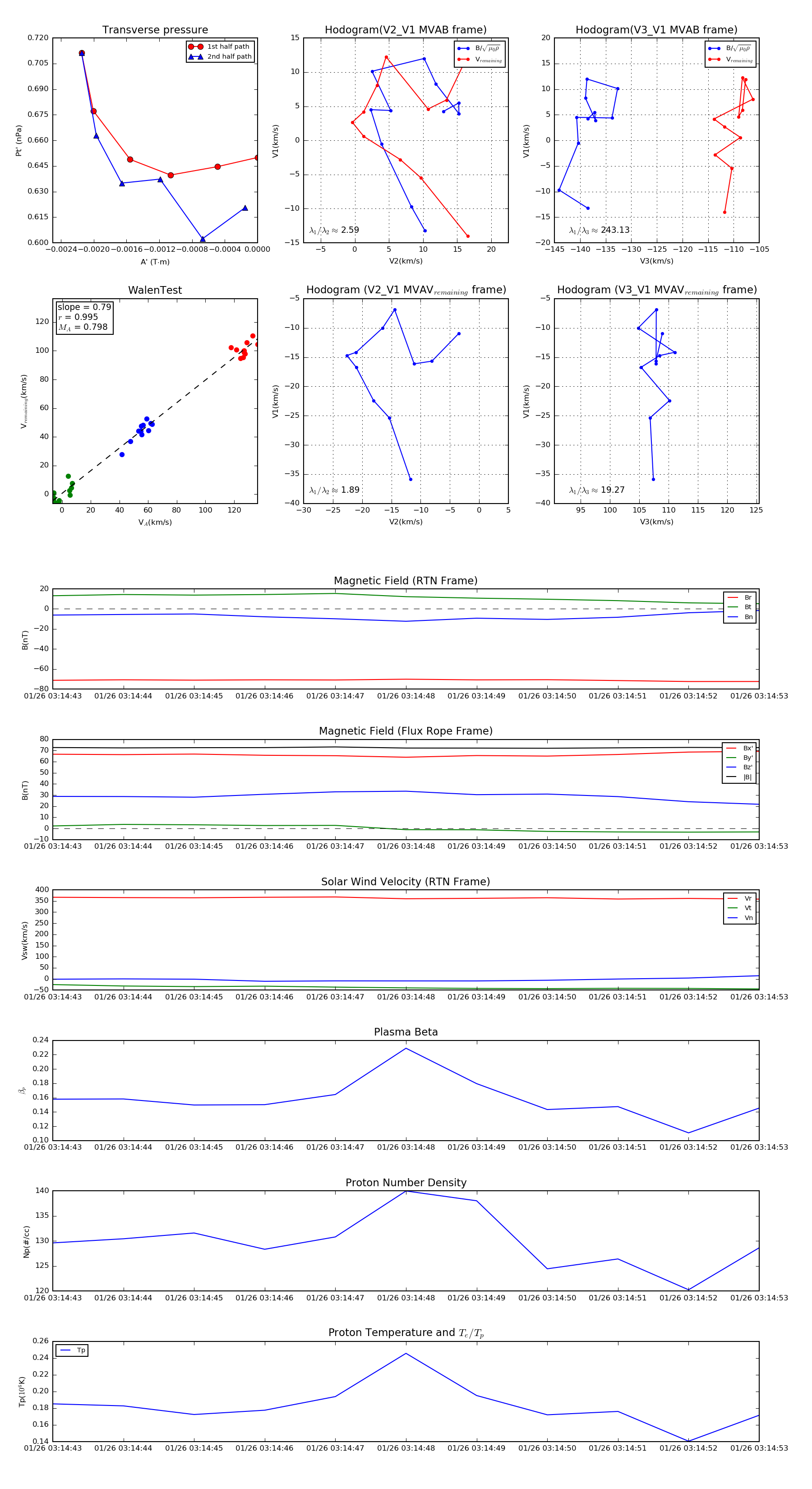Click 'Bt' legend entry in RTN field plot
Image resolution: width=812 pixels, height=1489 pixels.
[x=740, y=607]
